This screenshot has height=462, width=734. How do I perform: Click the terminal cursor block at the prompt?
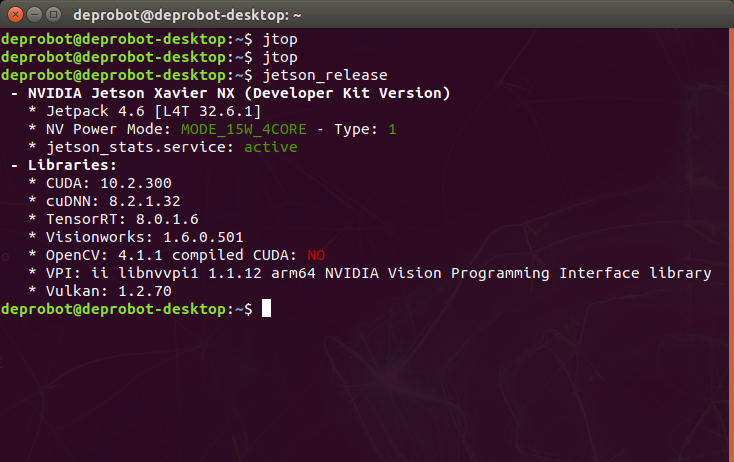pyautogui.click(x=266, y=308)
